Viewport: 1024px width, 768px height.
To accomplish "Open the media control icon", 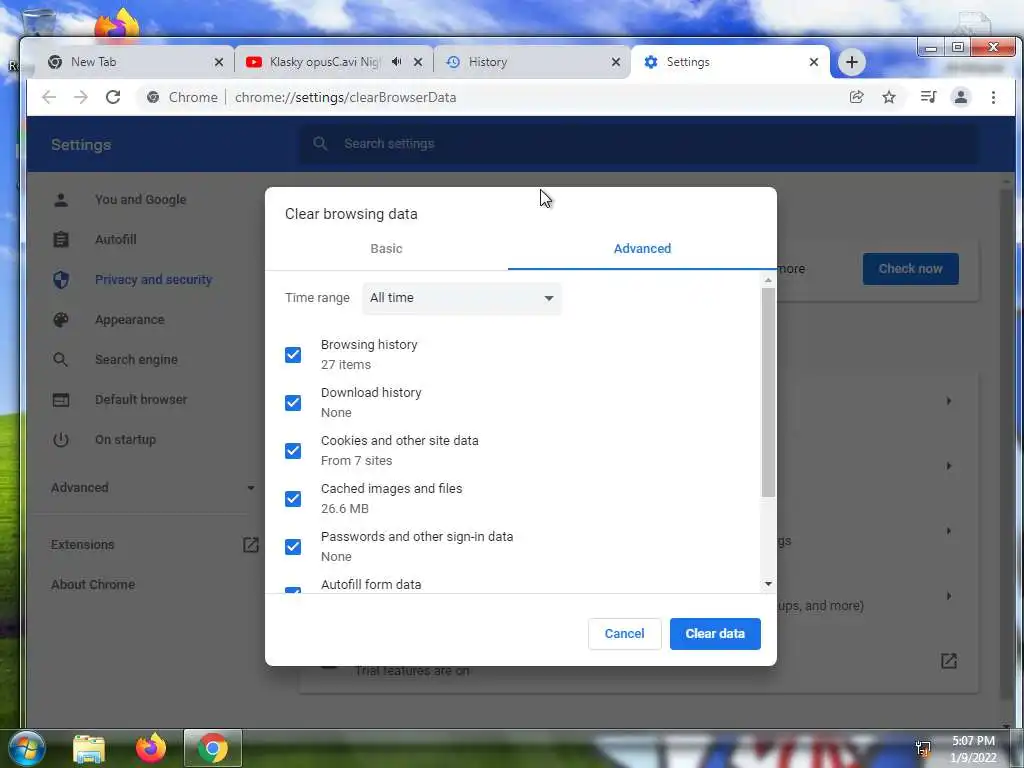I will point(928,97).
